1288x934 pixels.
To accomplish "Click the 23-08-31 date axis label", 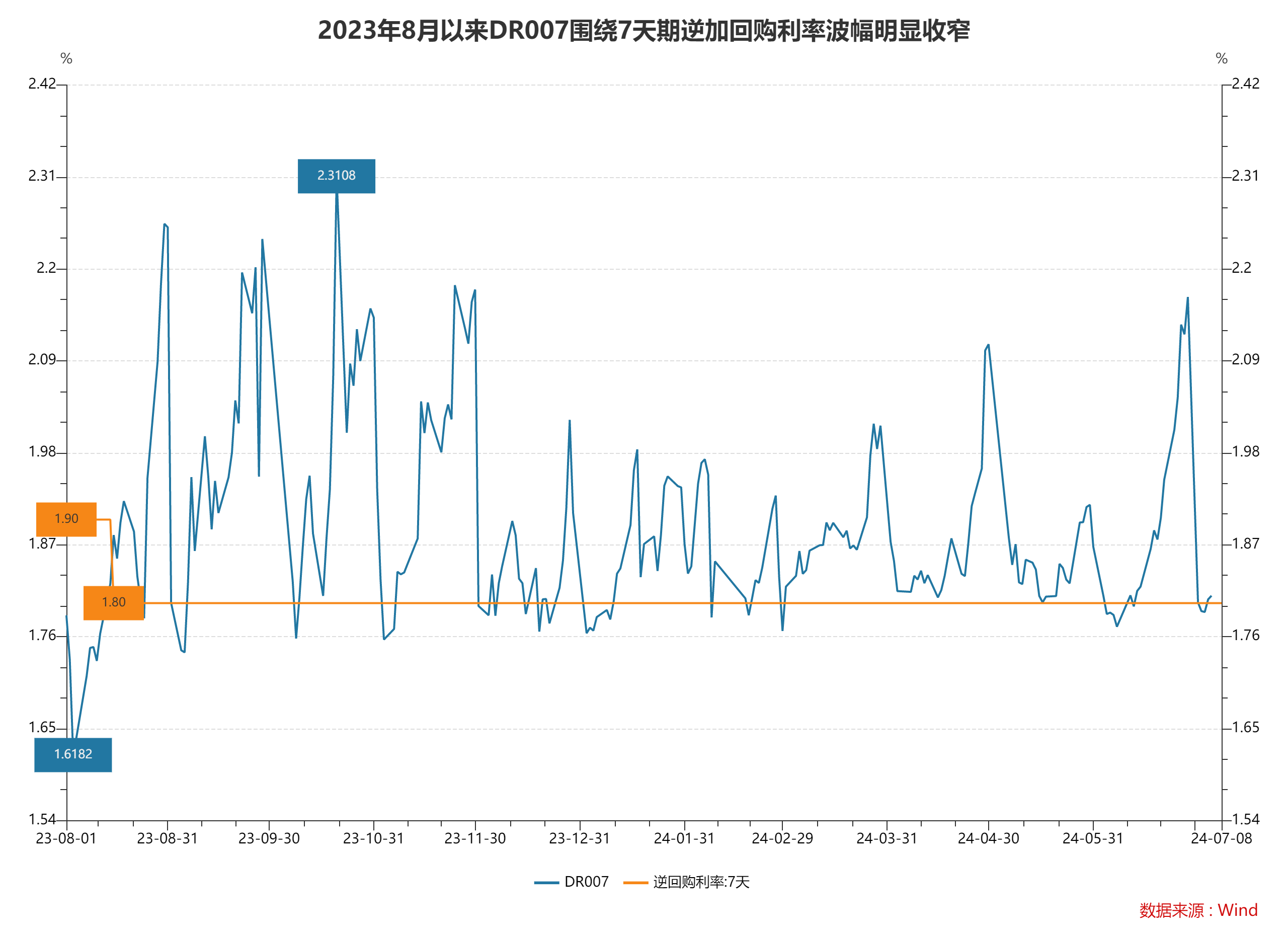I will 168,838.
